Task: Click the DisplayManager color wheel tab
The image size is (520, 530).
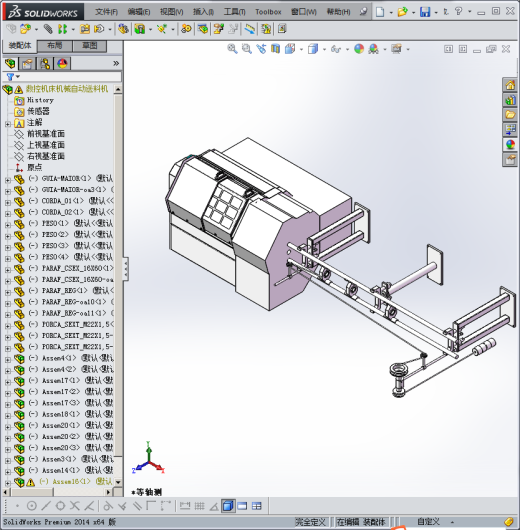Action: [62, 64]
